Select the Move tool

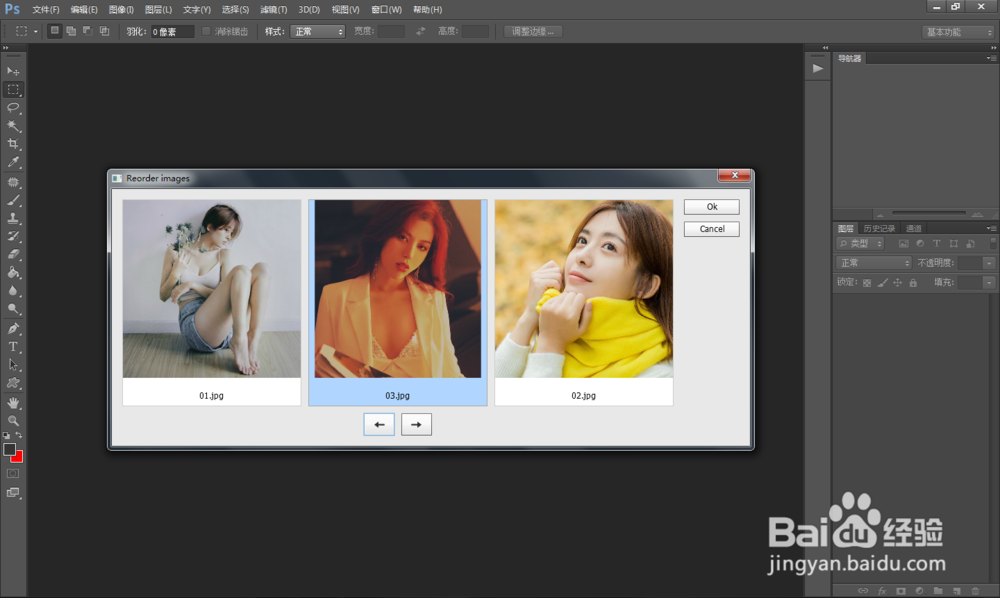(13, 71)
